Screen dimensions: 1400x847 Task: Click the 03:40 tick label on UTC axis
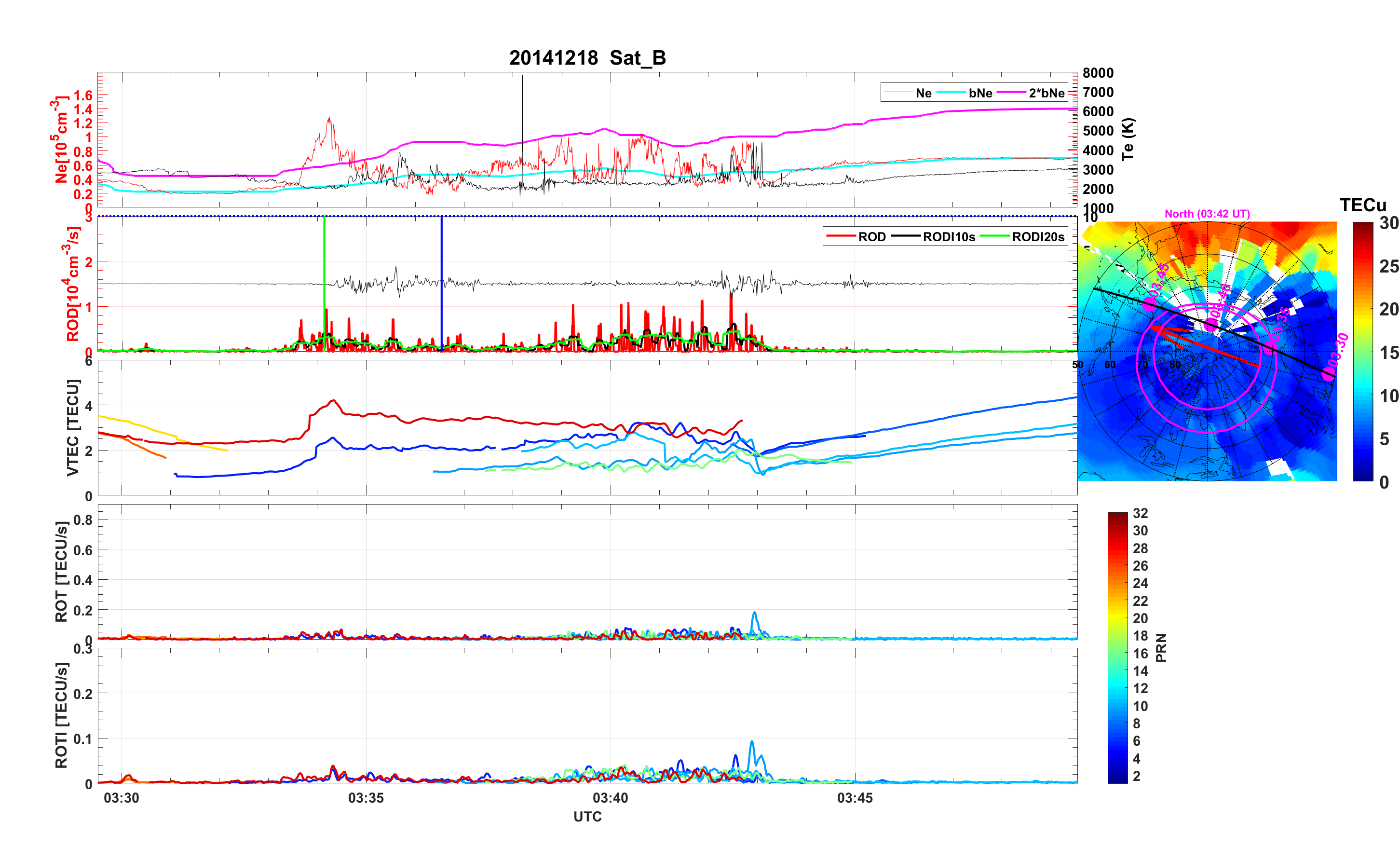(610, 797)
